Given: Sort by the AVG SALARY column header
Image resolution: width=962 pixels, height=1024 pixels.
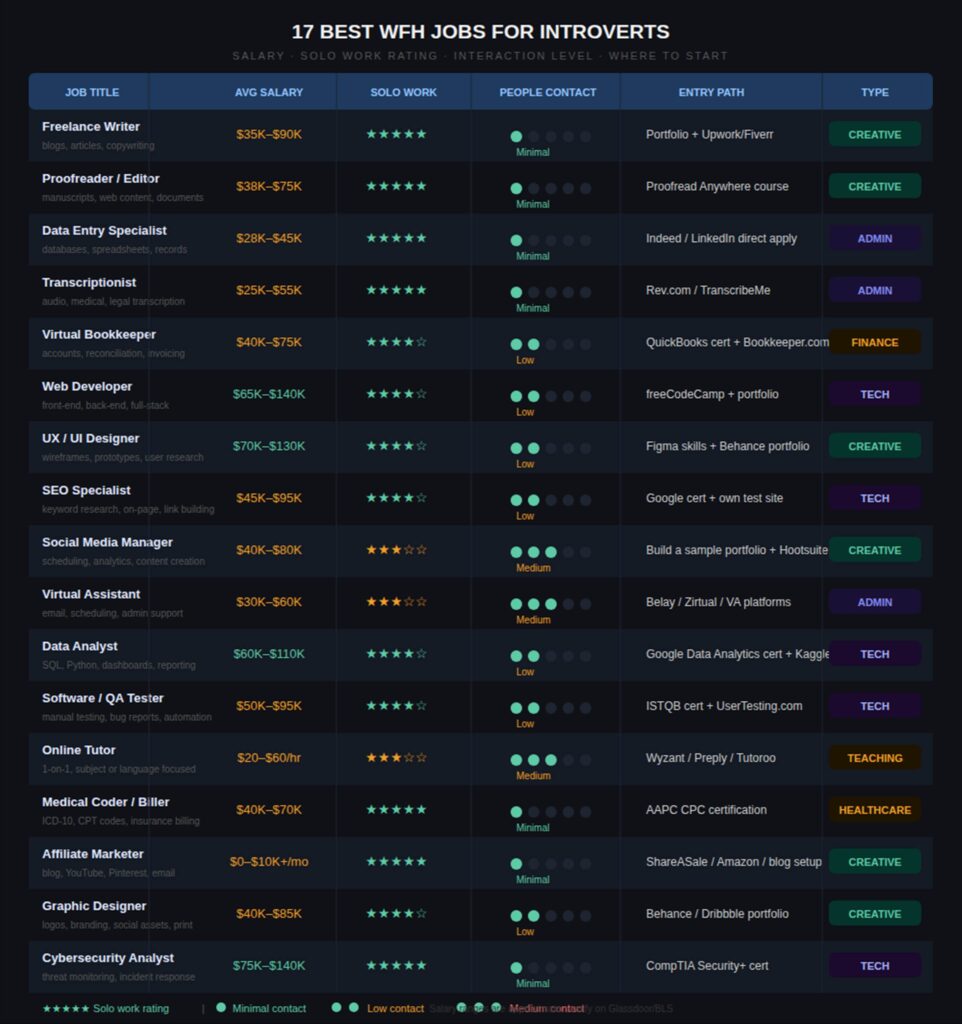Looking at the screenshot, I should point(269,92).
